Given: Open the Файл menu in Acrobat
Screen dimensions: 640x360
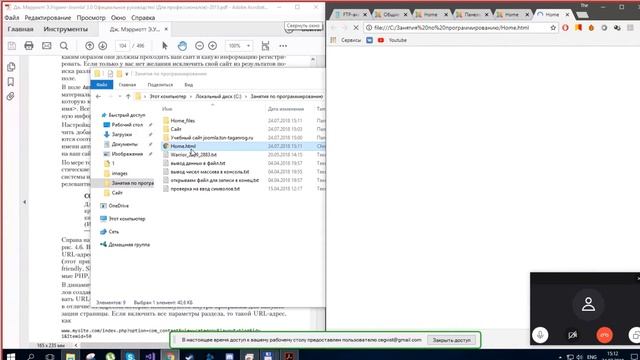Looking at the screenshot, I should [x=12, y=18].
